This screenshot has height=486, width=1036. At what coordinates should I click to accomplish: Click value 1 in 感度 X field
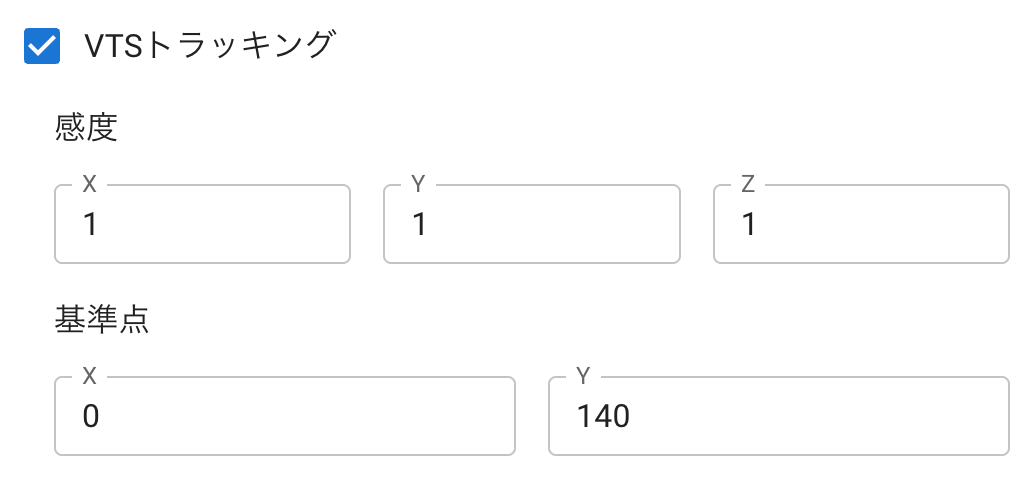click(x=91, y=225)
